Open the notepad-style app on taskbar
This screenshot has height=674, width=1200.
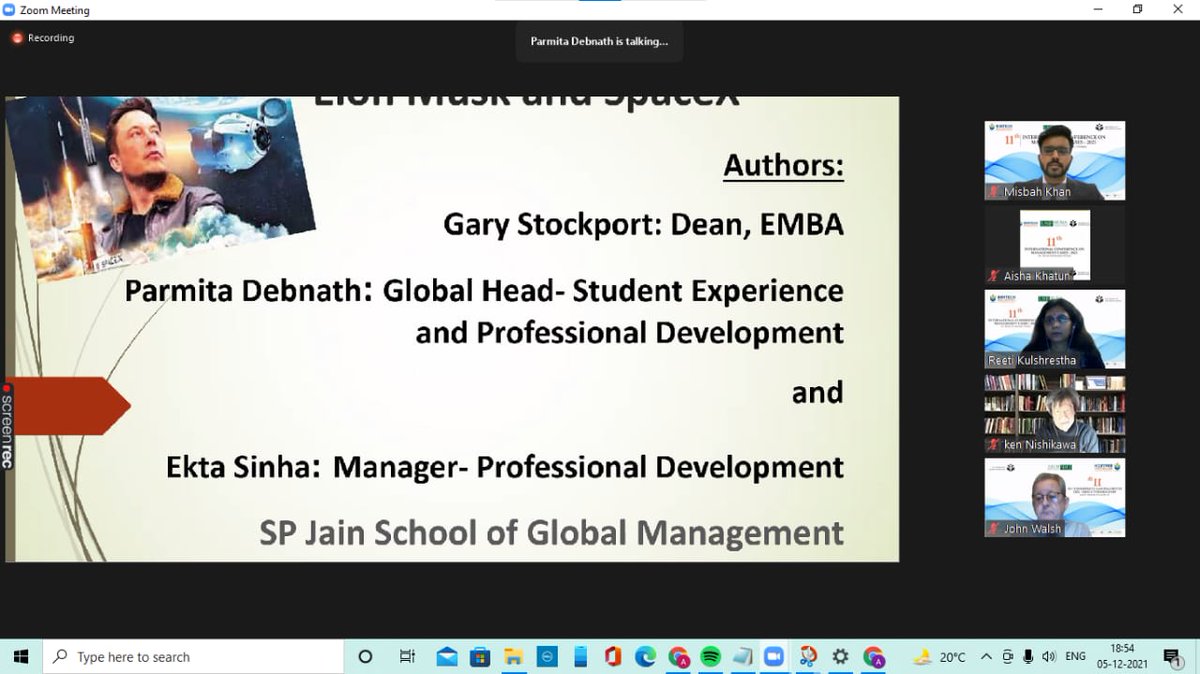(x=742, y=657)
